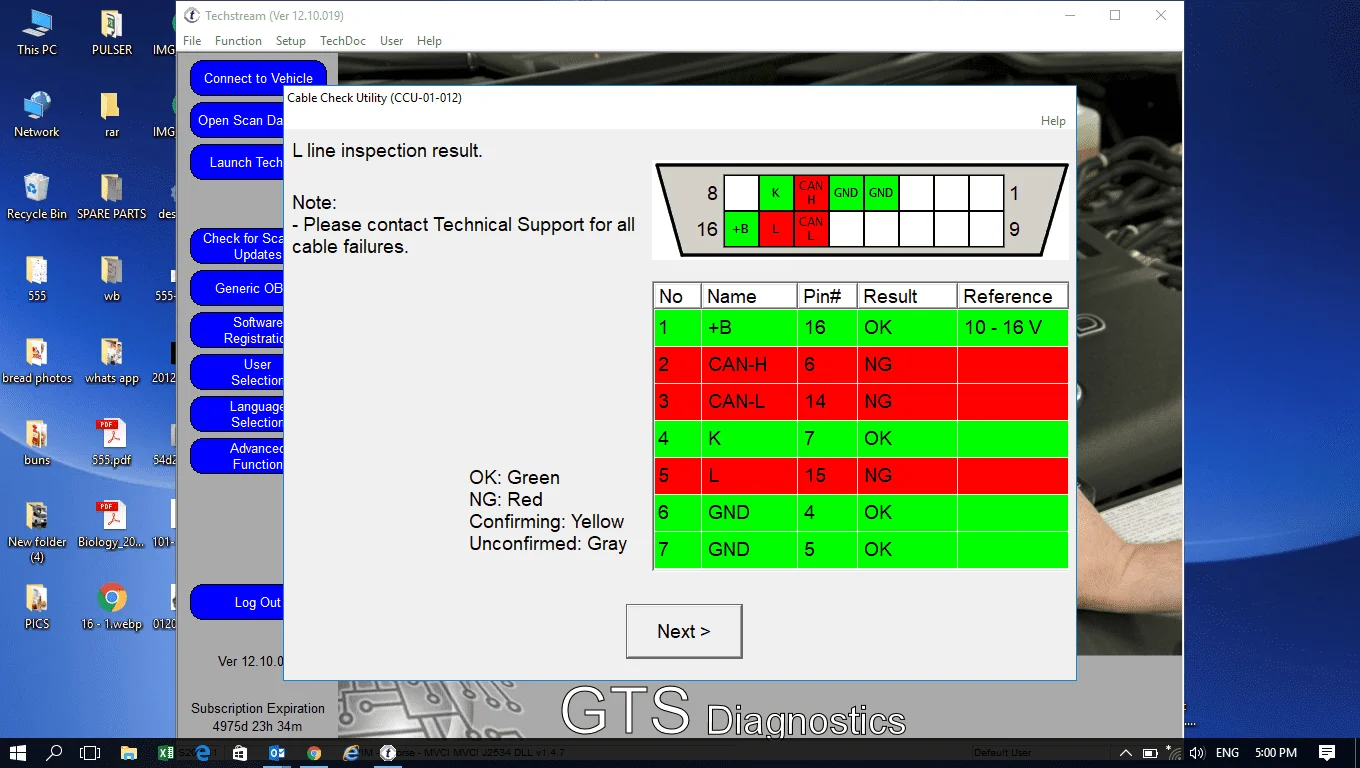This screenshot has height=768, width=1360.
Task: Open the TechDoc menu
Action: [x=343, y=41]
